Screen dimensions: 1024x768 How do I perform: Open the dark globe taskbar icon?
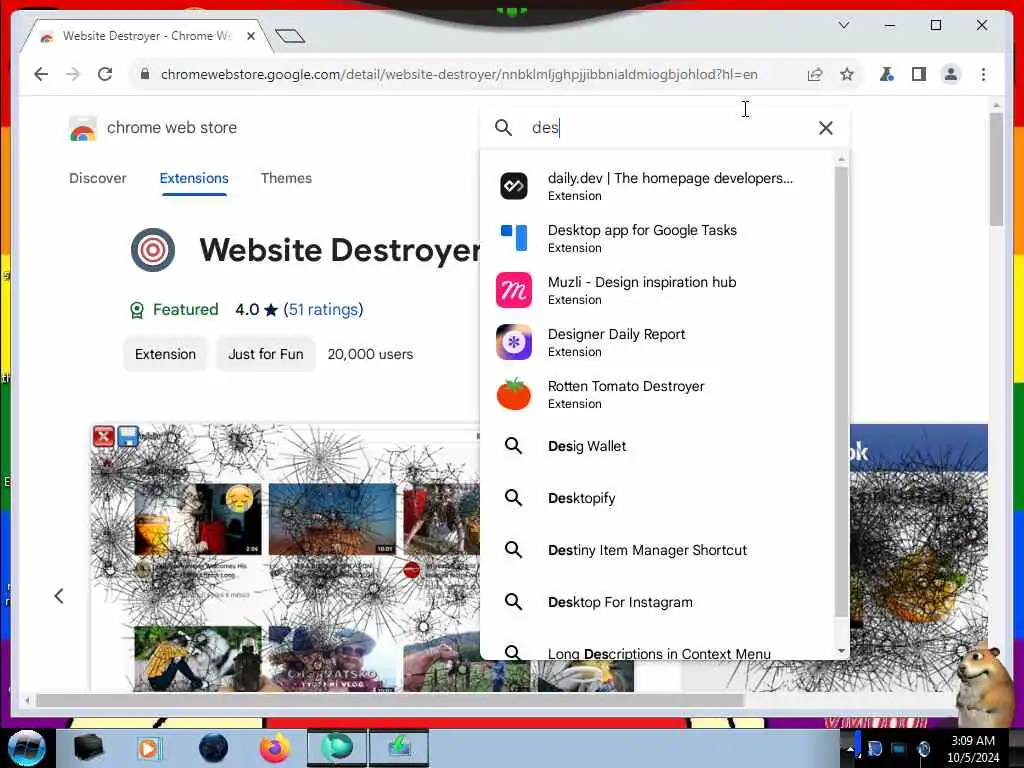tap(214, 748)
